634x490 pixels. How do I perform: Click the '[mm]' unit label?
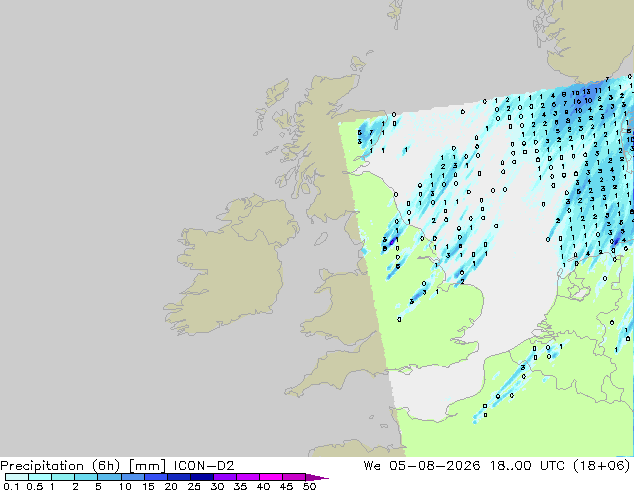click(147, 466)
